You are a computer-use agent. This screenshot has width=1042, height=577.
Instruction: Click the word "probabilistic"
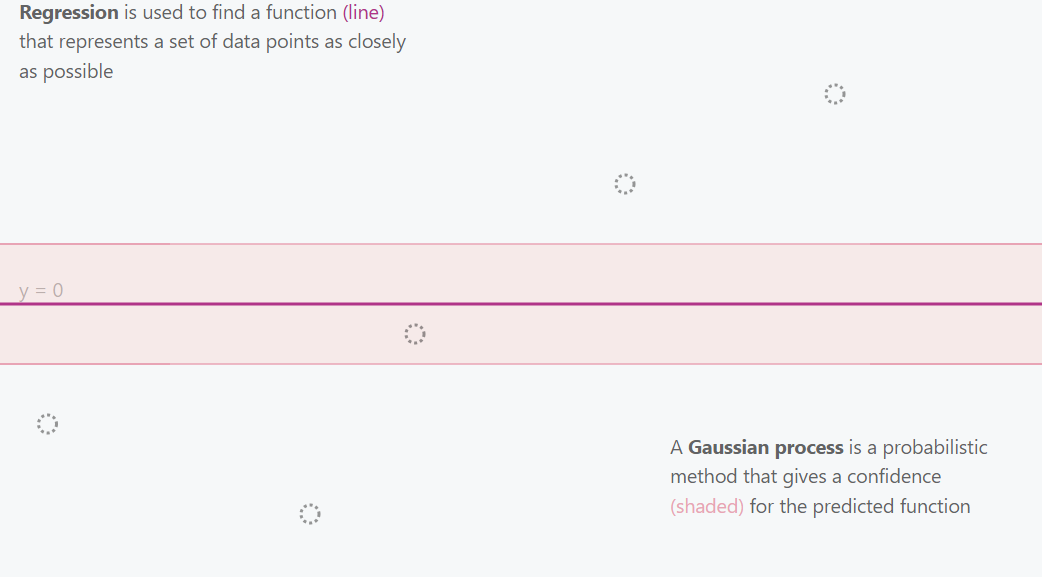935,448
